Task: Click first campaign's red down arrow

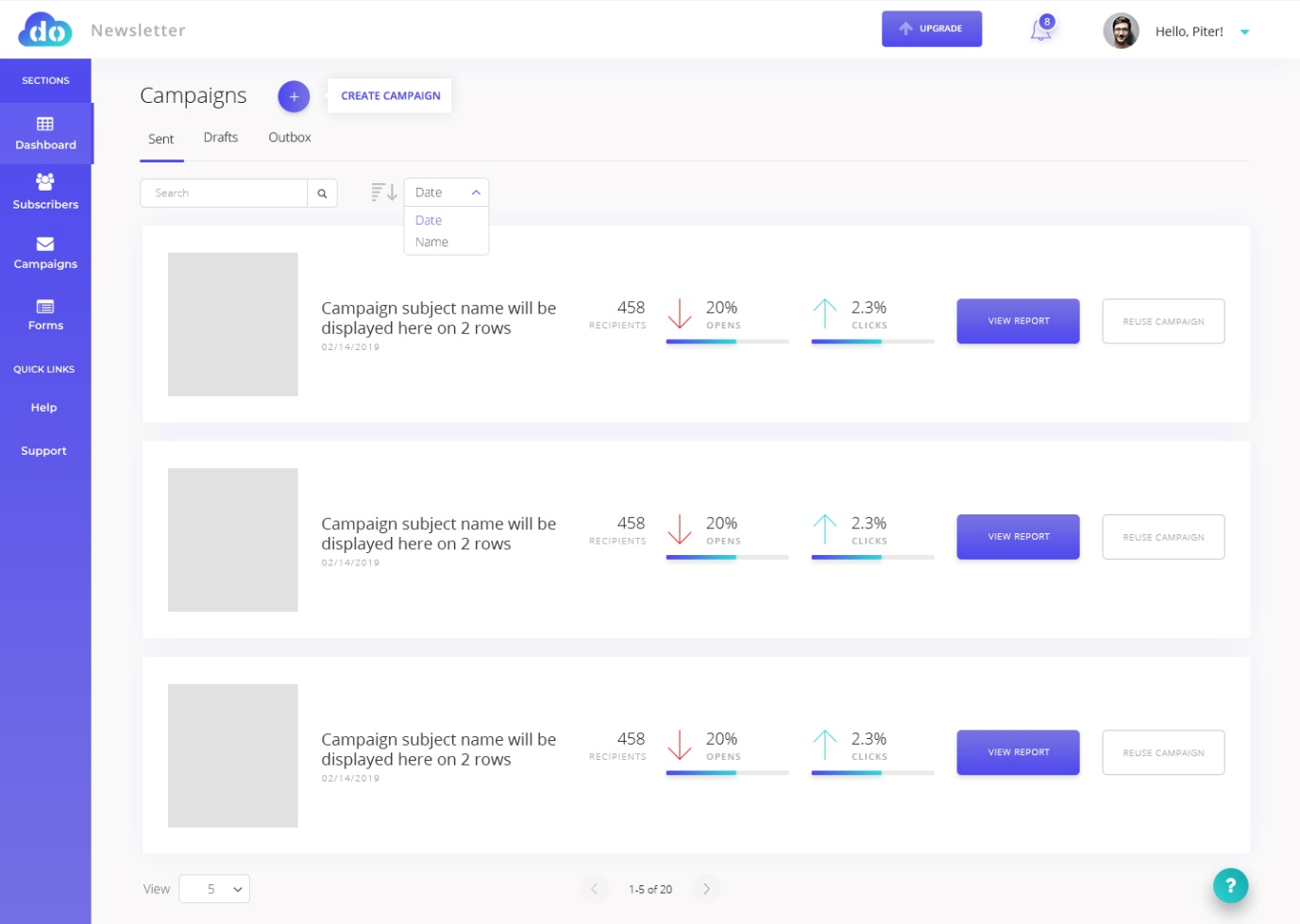Action: (680, 313)
